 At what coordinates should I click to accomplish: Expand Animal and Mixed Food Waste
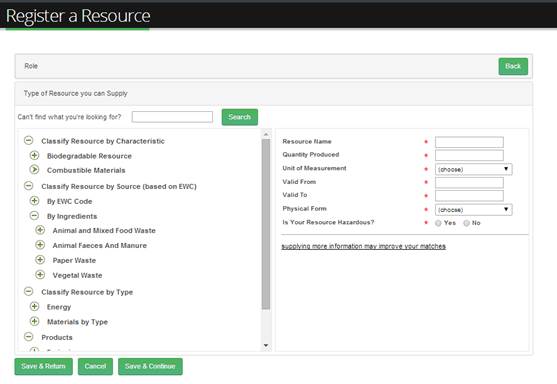tap(40, 230)
